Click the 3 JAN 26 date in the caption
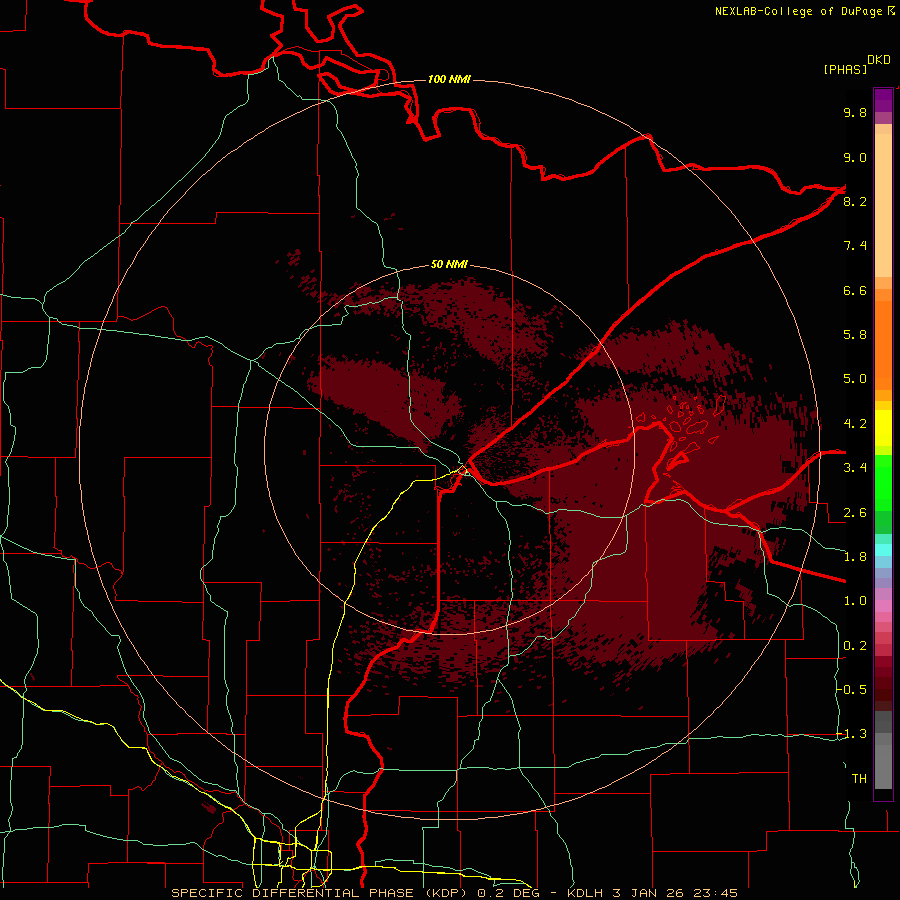This screenshot has height=900, width=900. [647, 893]
